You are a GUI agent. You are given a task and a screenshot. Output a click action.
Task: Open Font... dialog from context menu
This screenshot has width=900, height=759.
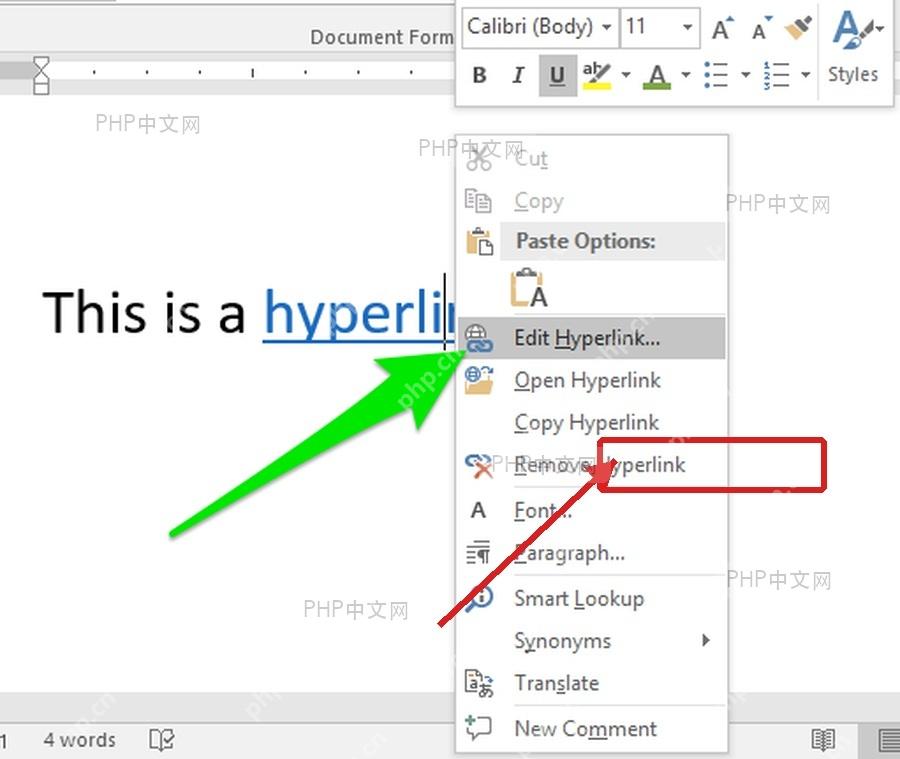[592, 510]
